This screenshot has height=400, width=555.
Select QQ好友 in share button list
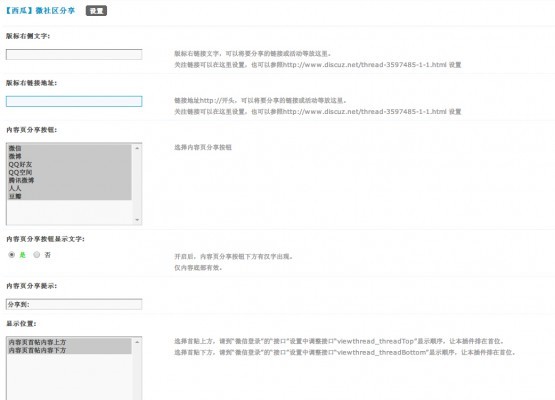(x=70, y=164)
